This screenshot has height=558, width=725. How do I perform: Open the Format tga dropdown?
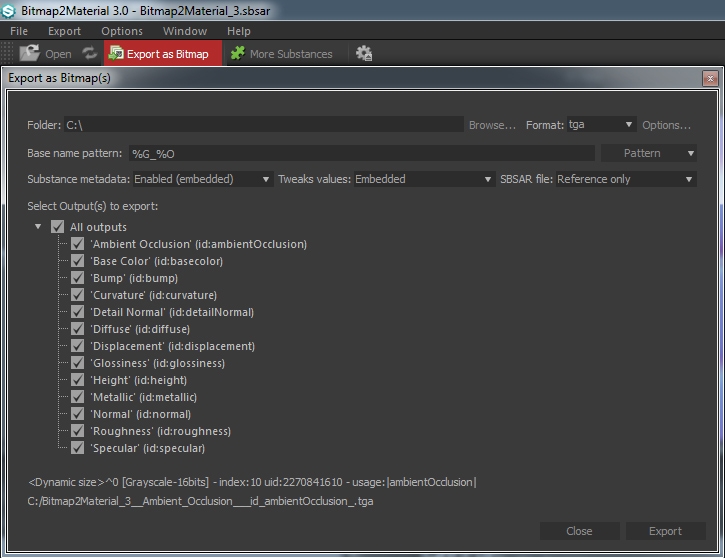pyautogui.click(x=602, y=124)
